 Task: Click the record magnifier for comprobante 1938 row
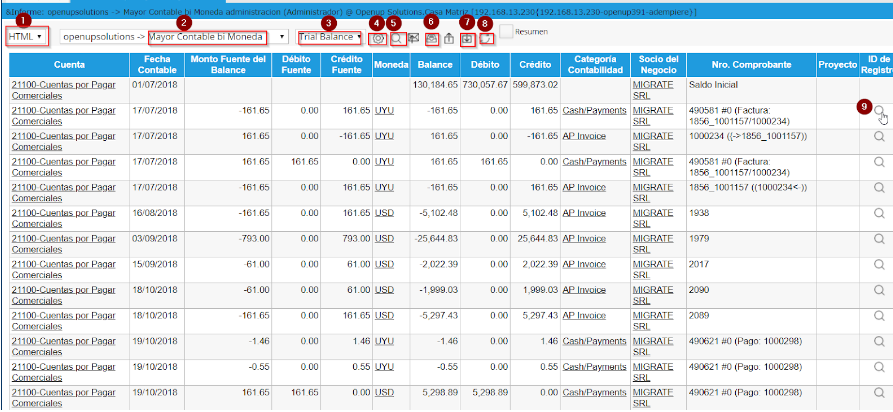coord(879,215)
